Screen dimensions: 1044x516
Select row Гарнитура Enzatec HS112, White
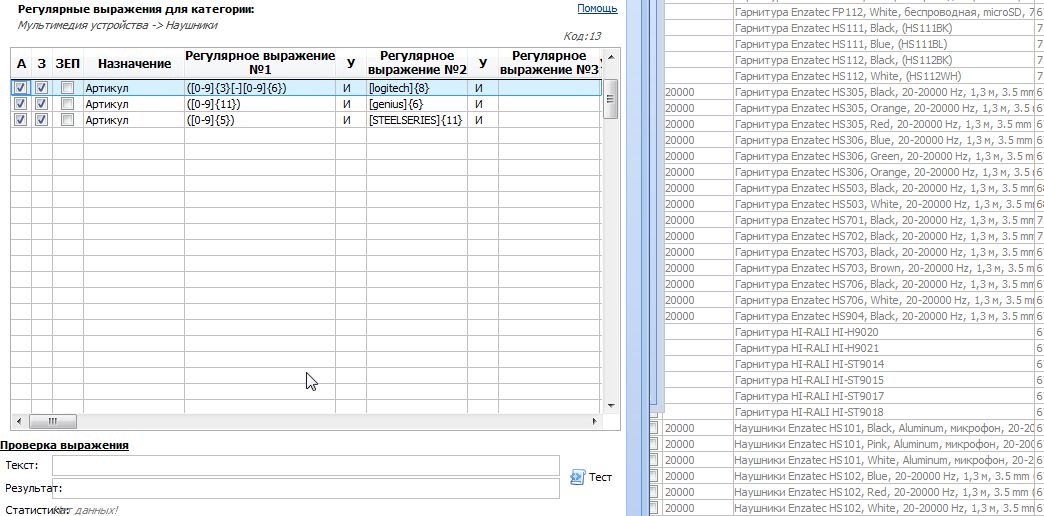pyautogui.click(x=884, y=76)
